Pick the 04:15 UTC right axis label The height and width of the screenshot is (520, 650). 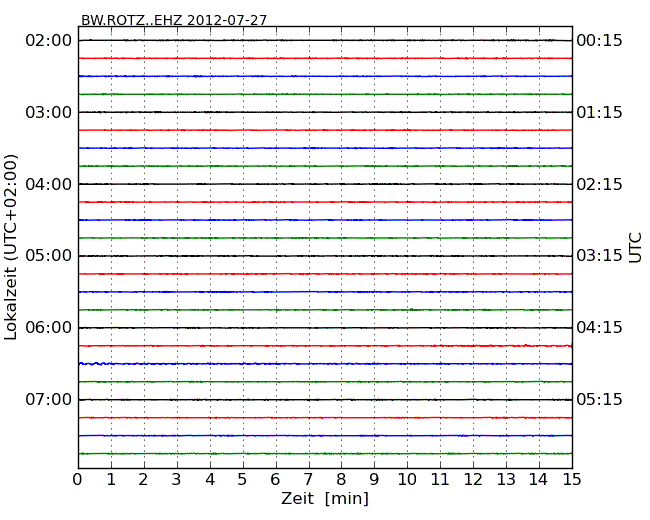[600, 328]
